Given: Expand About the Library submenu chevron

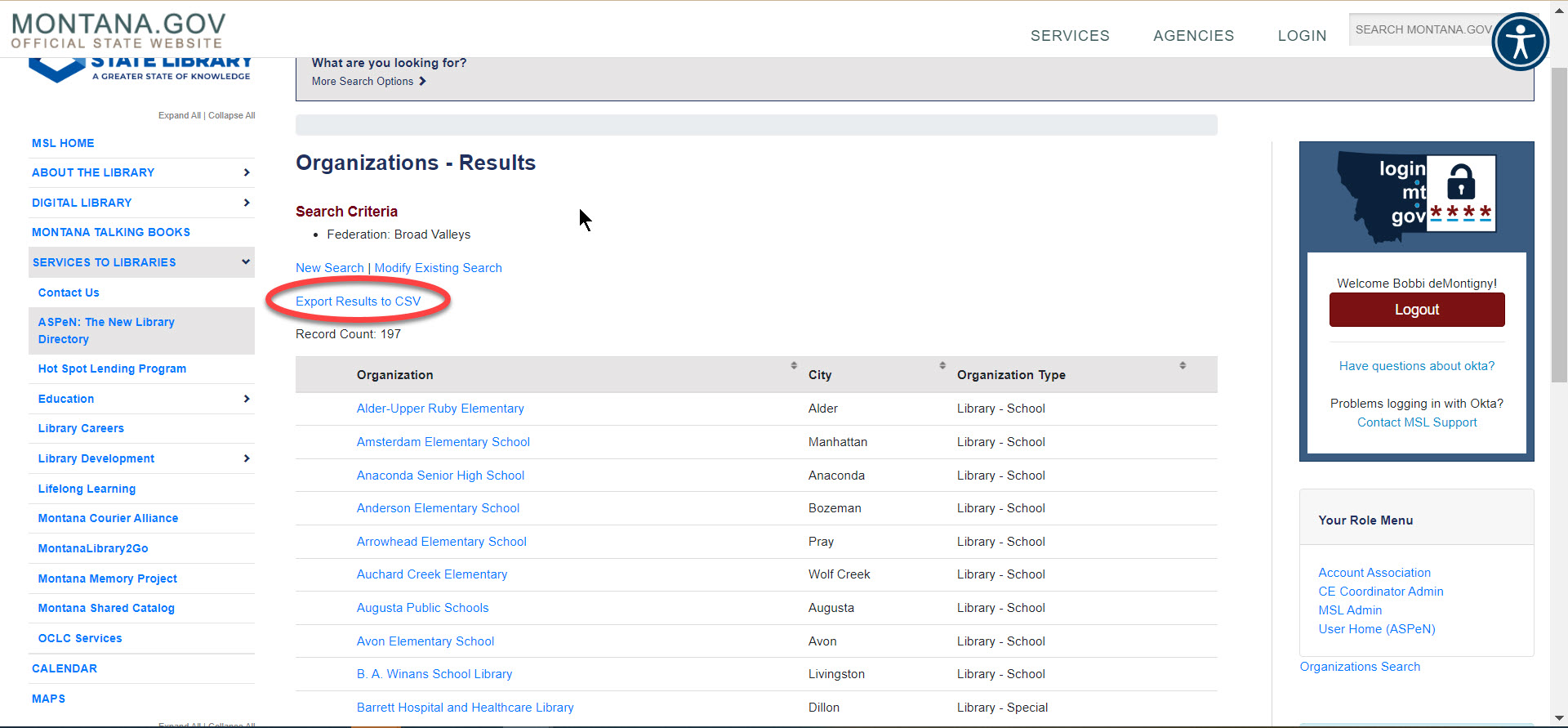Looking at the screenshot, I should (247, 172).
